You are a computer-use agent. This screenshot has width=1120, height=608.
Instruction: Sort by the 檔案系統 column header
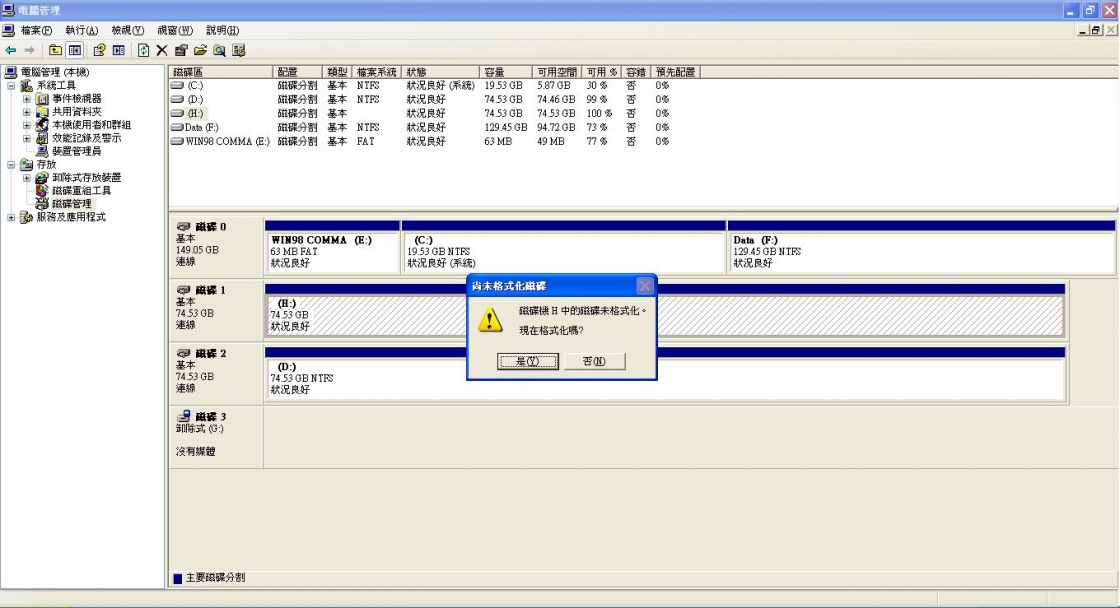(x=376, y=72)
